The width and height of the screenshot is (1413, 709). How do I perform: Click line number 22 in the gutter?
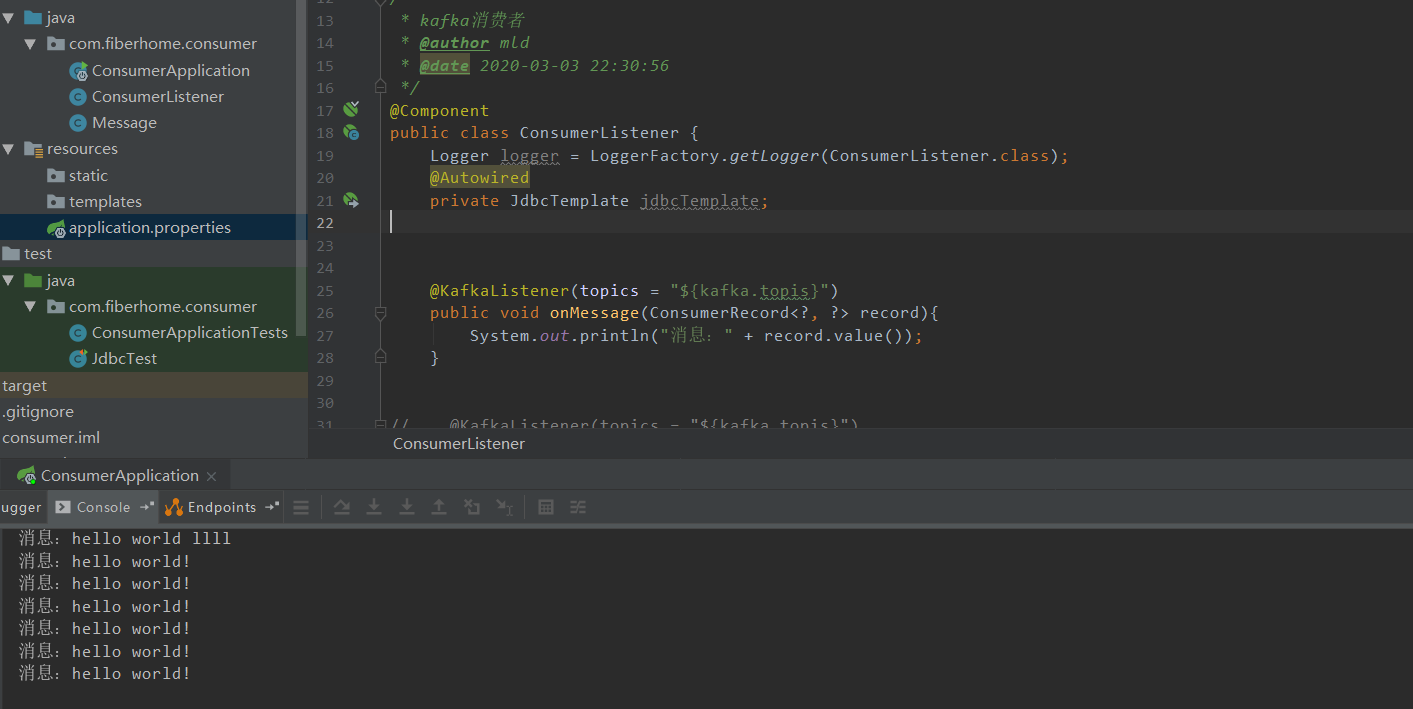click(x=325, y=223)
